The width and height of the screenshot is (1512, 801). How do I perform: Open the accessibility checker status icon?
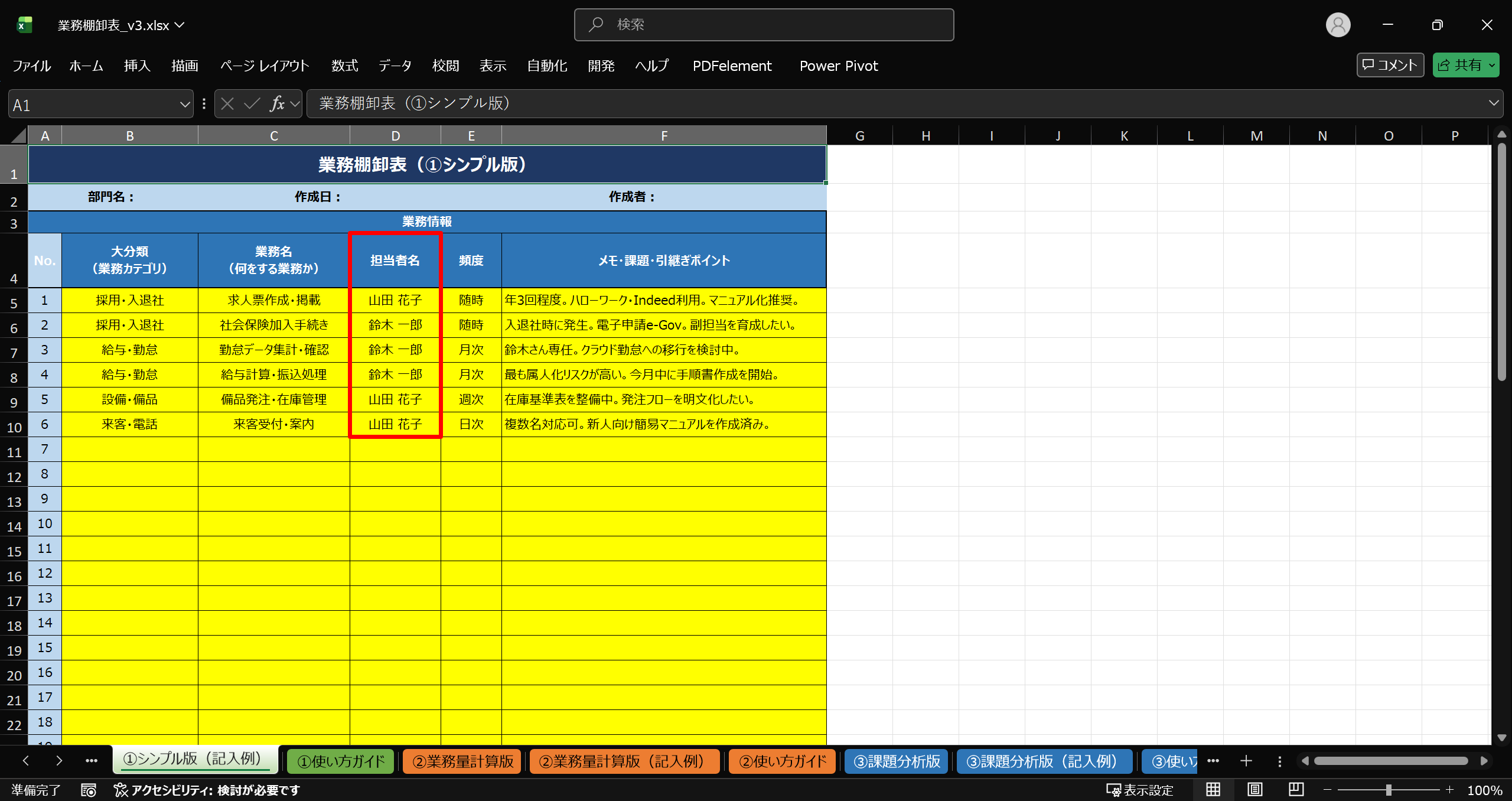tap(120, 790)
